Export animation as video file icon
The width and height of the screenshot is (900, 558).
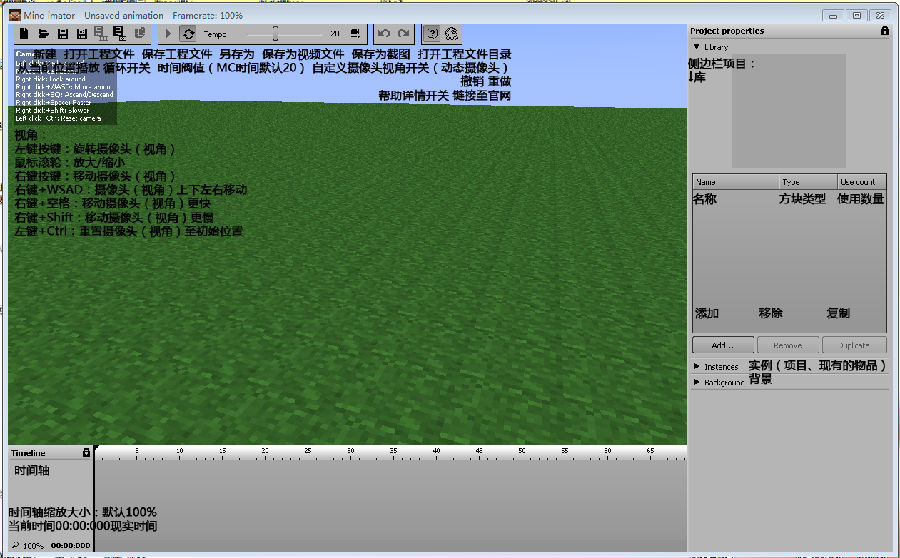coord(100,34)
